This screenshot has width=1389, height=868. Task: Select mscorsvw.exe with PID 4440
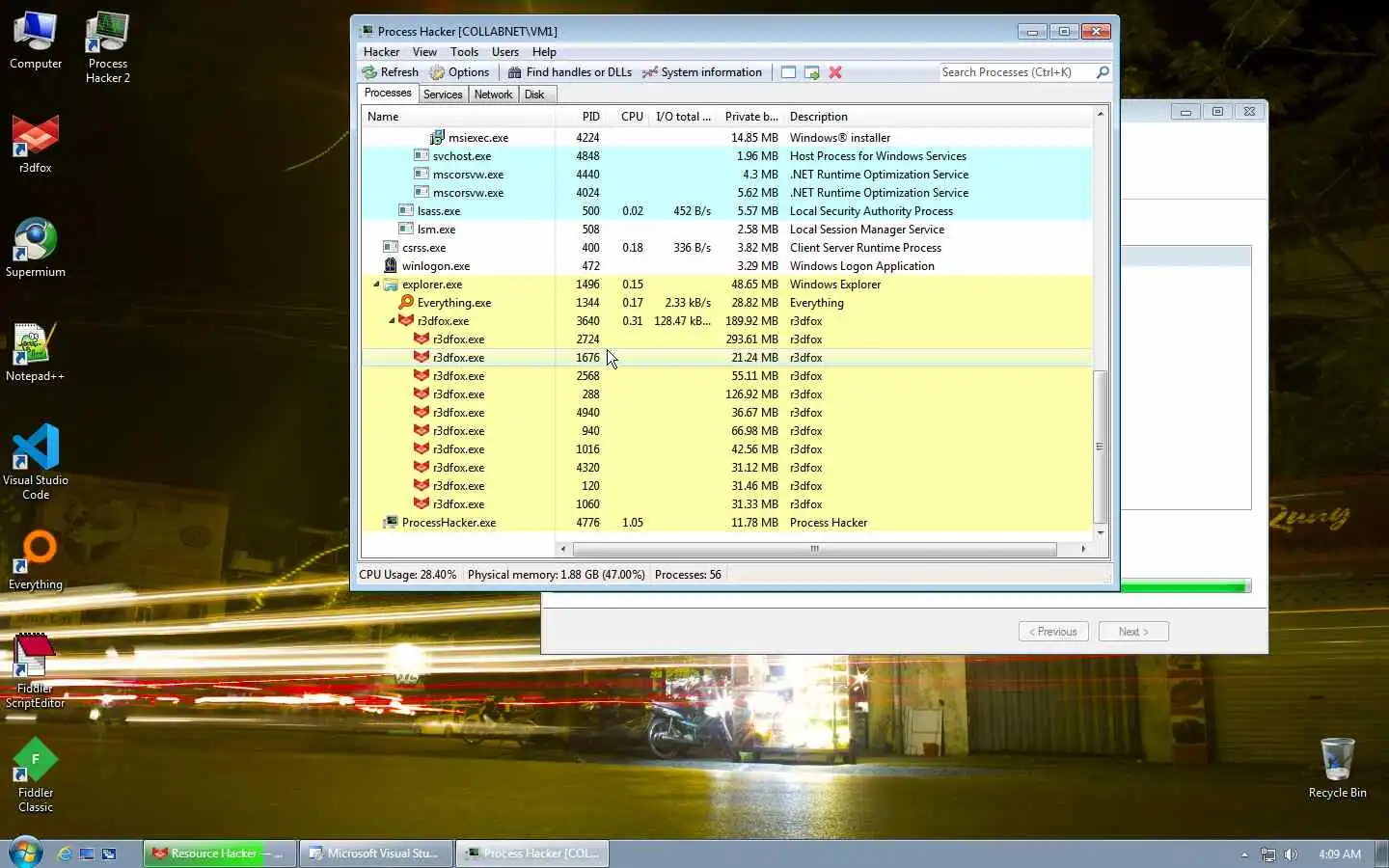[x=727, y=175]
